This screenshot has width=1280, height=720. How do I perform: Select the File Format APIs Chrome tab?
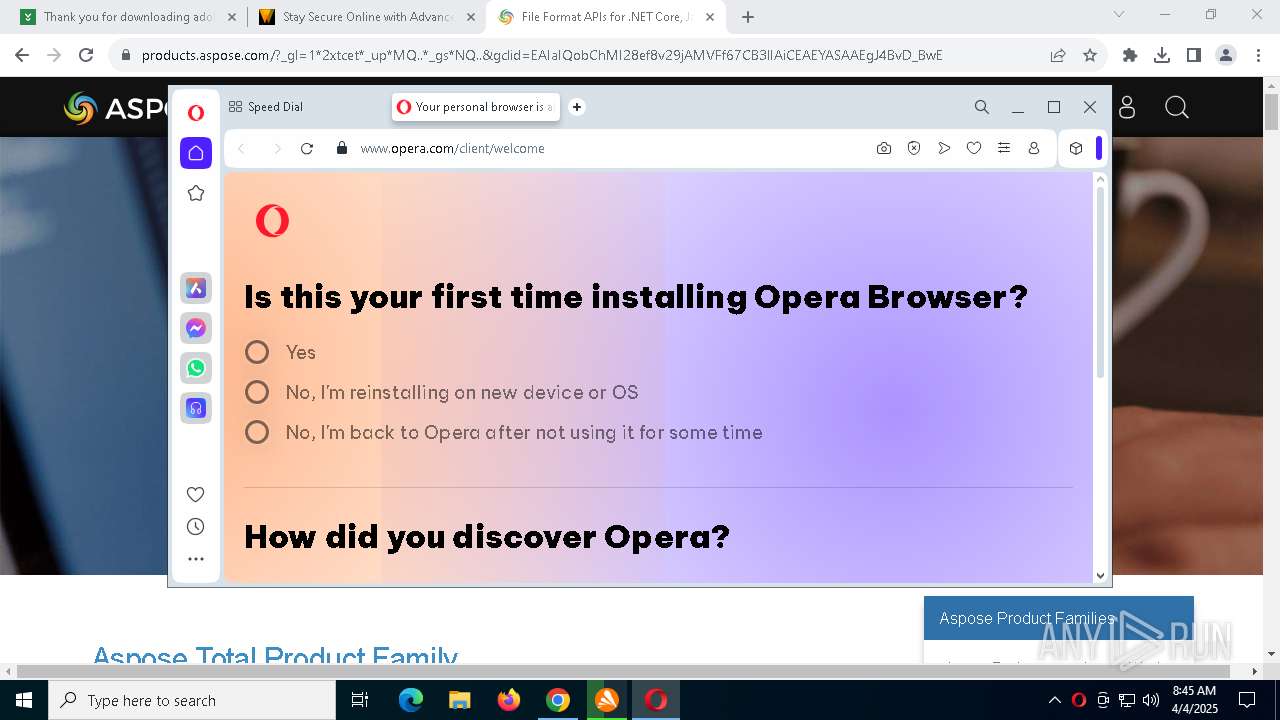click(x=607, y=17)
